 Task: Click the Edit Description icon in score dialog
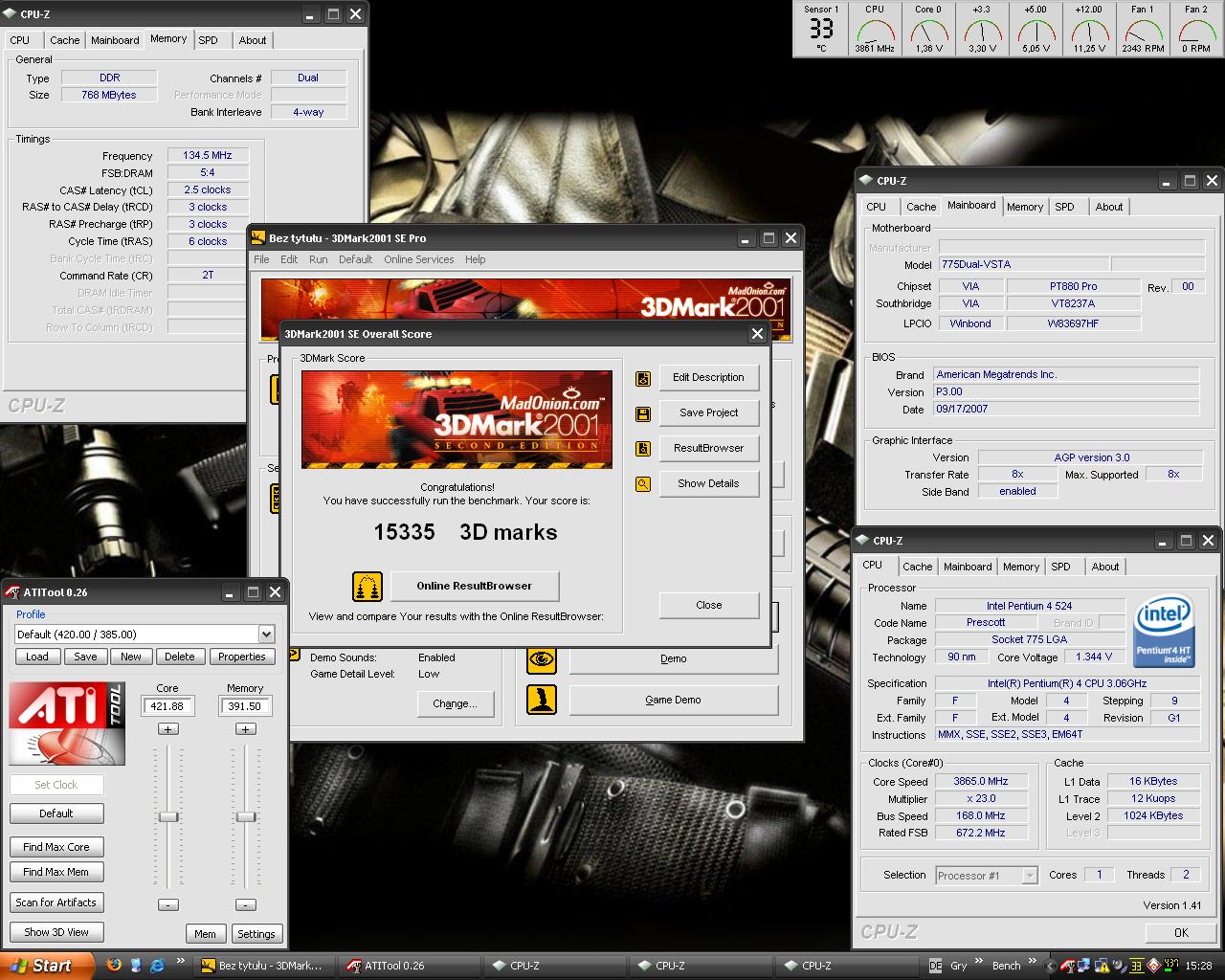643,378
